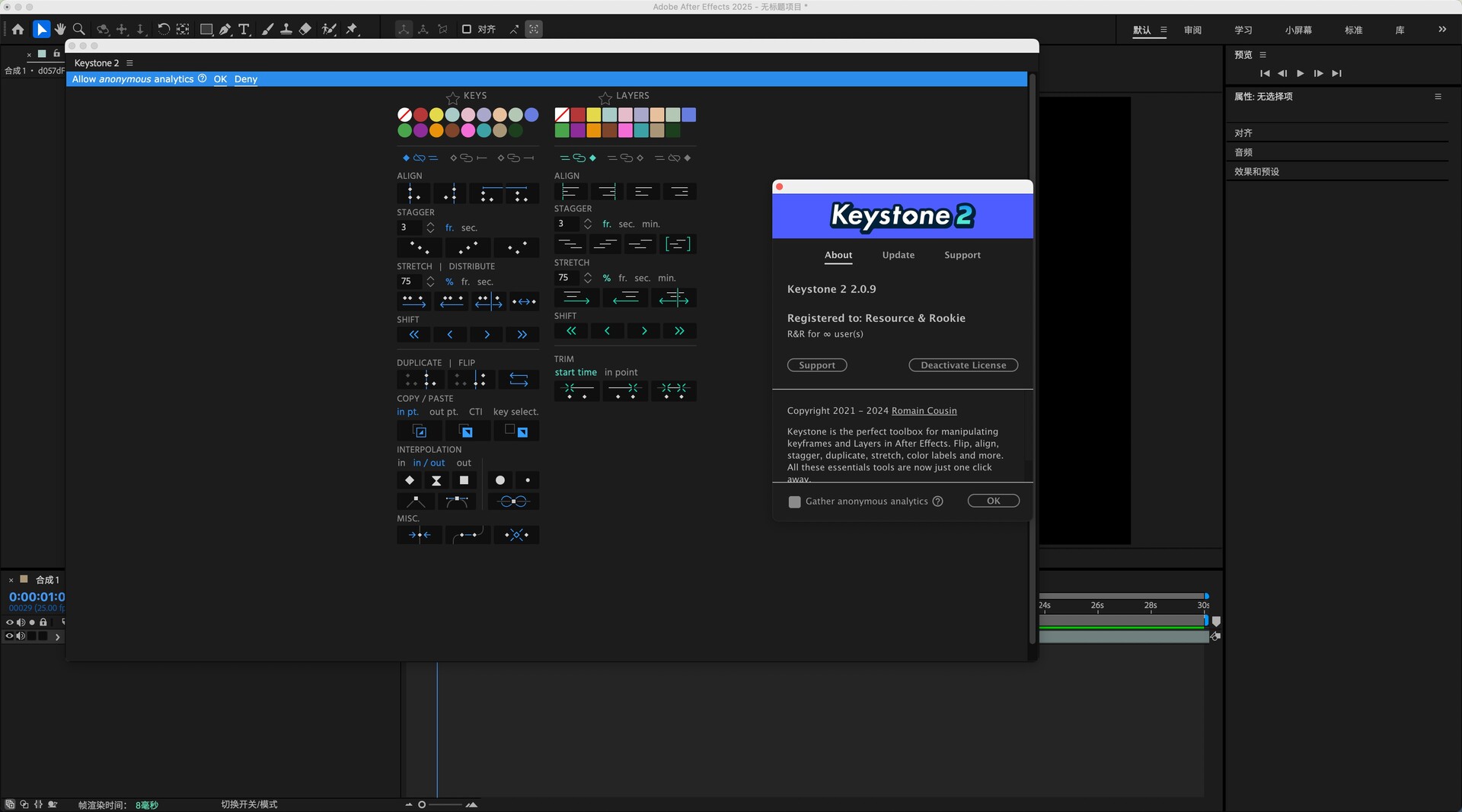
Task: Click the hold square interpolation button
Action: pyautogui.click(x=464, y=480)
